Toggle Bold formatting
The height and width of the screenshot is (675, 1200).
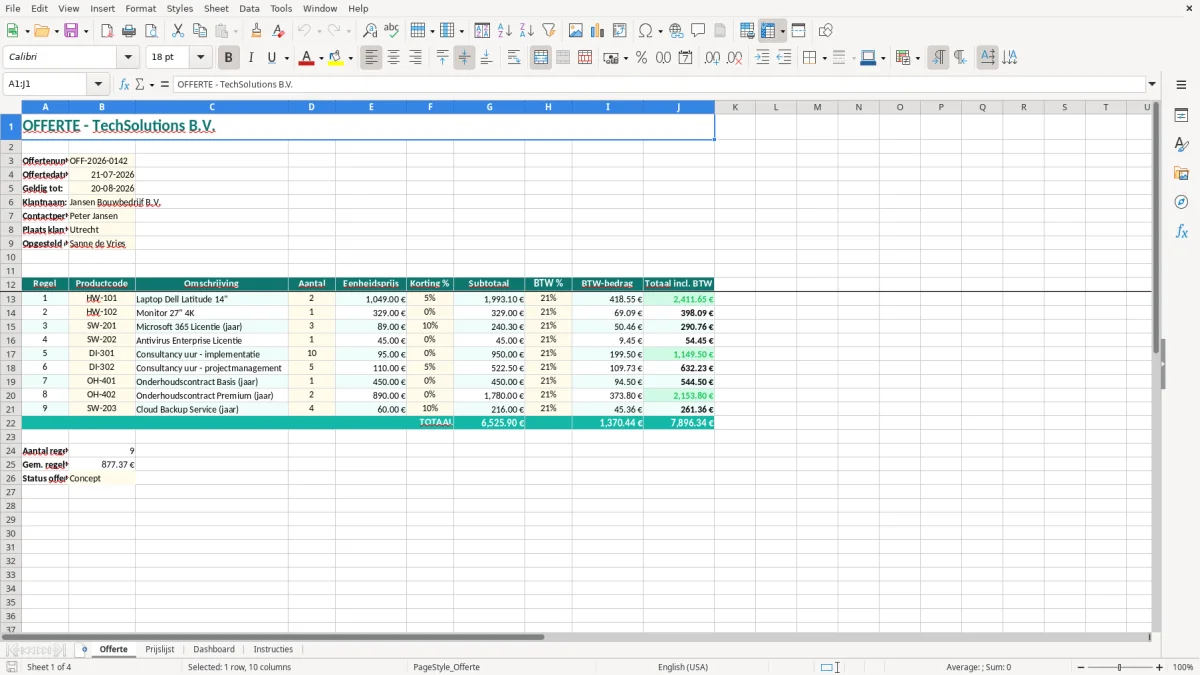(229, 58)
